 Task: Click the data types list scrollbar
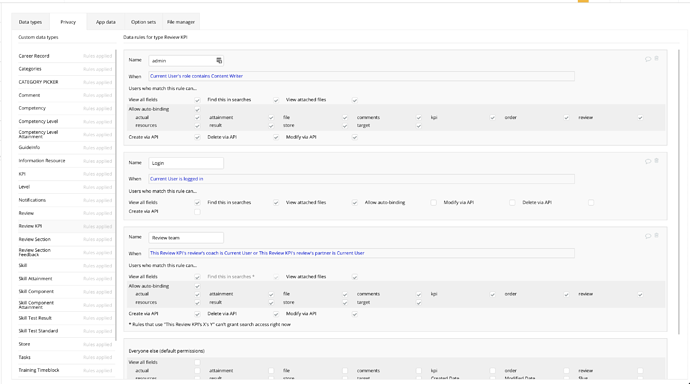[116, 195]
